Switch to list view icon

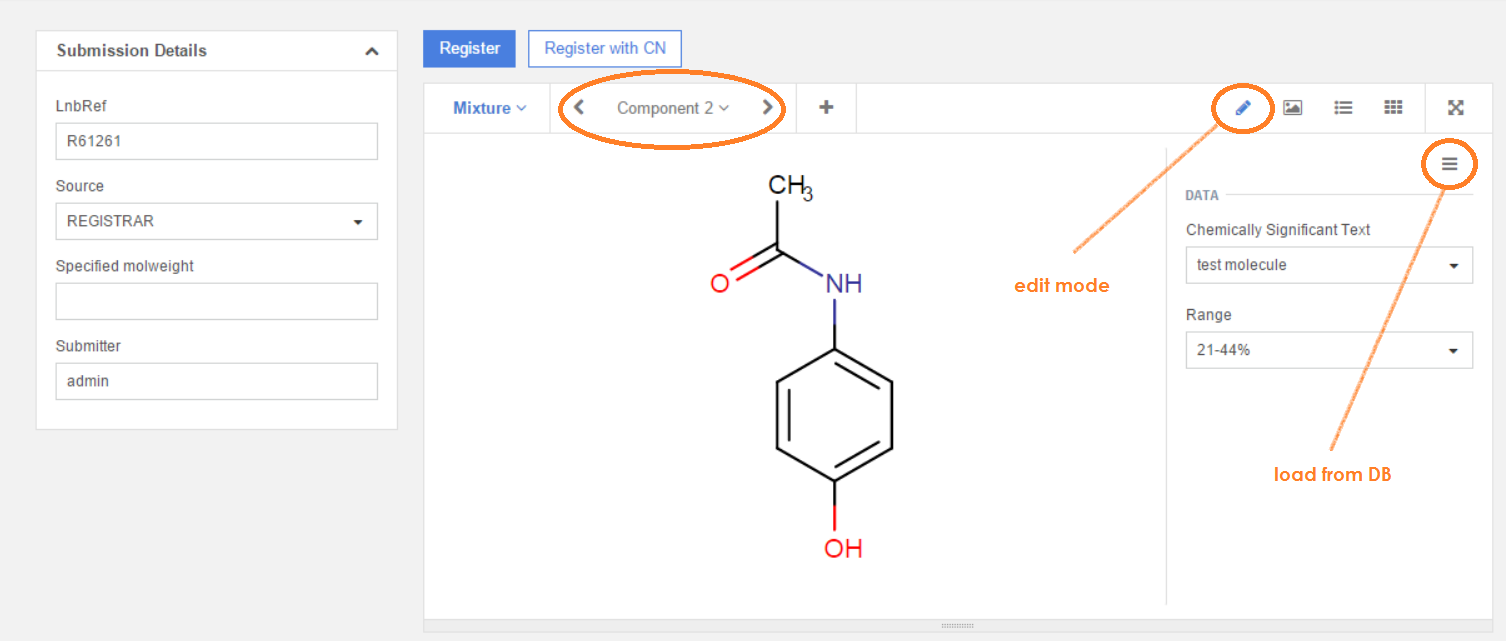coord(1343,108)
